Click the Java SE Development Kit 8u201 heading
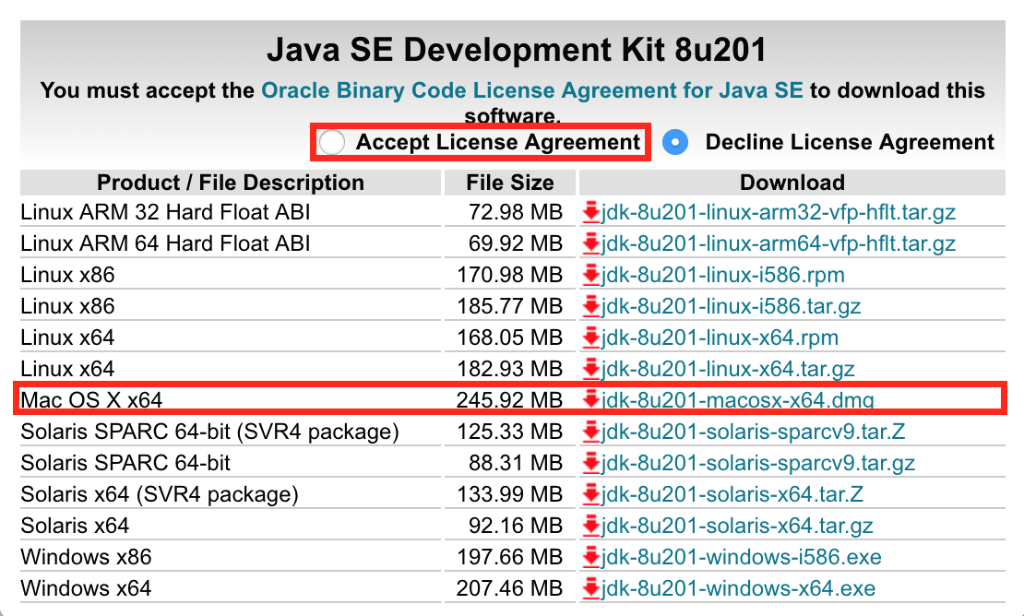Image resolution: width=1024 pixels, height=616 pixels. click(x=517, y=50)
